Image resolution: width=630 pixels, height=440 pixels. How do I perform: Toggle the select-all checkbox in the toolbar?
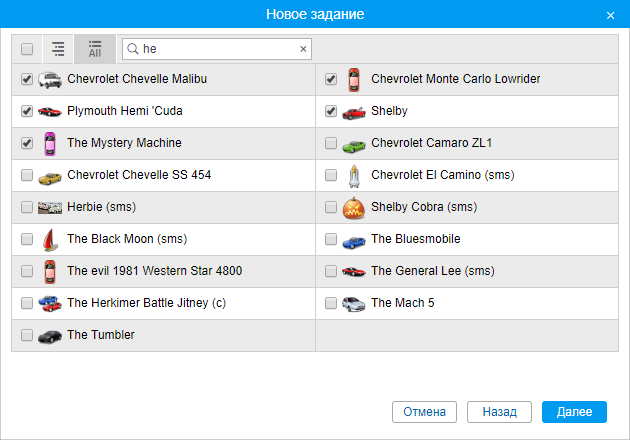pos(27,49)
